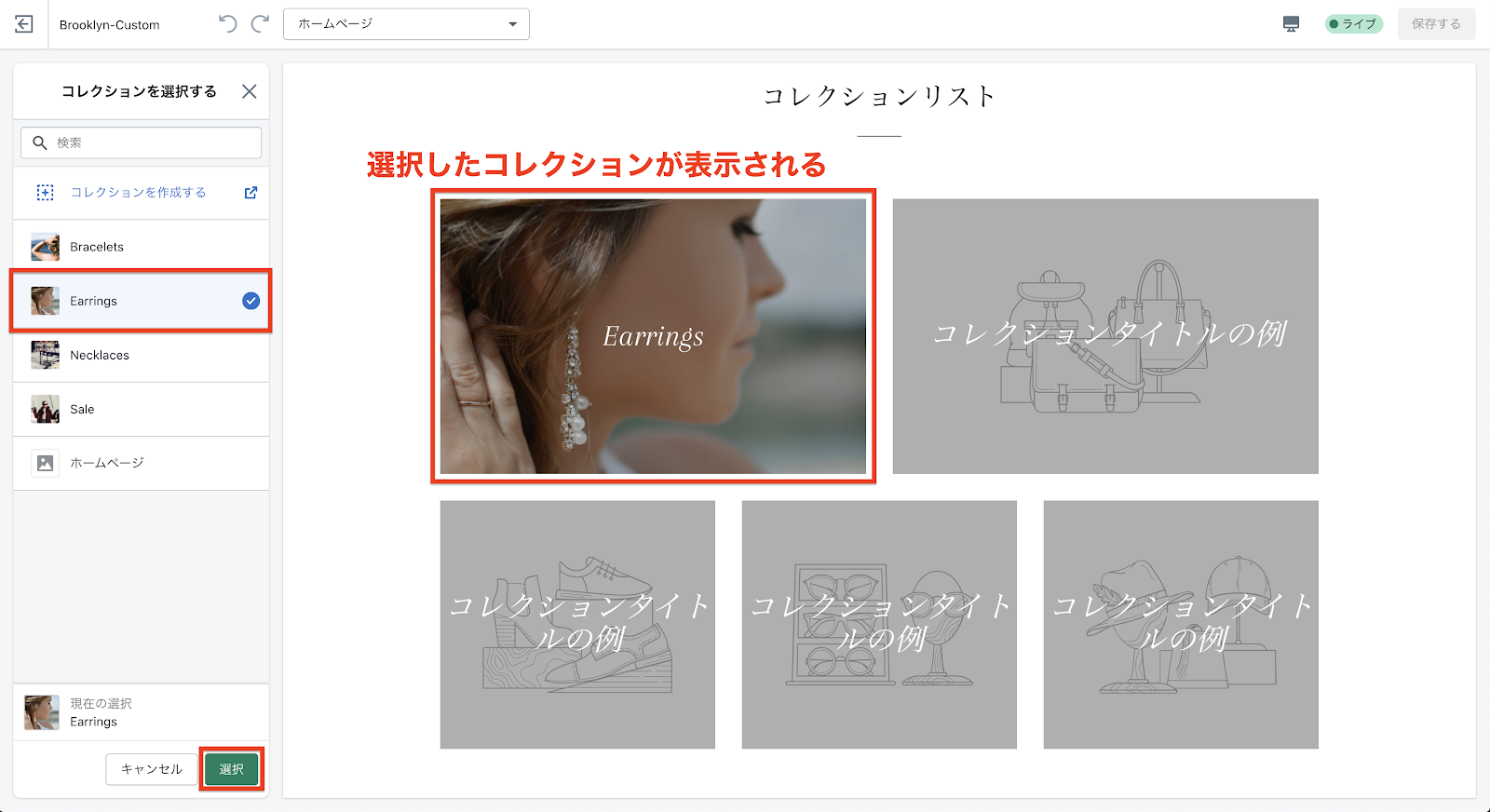Select the Necklaces collection

pyautogui.click(x=100, y=355)
